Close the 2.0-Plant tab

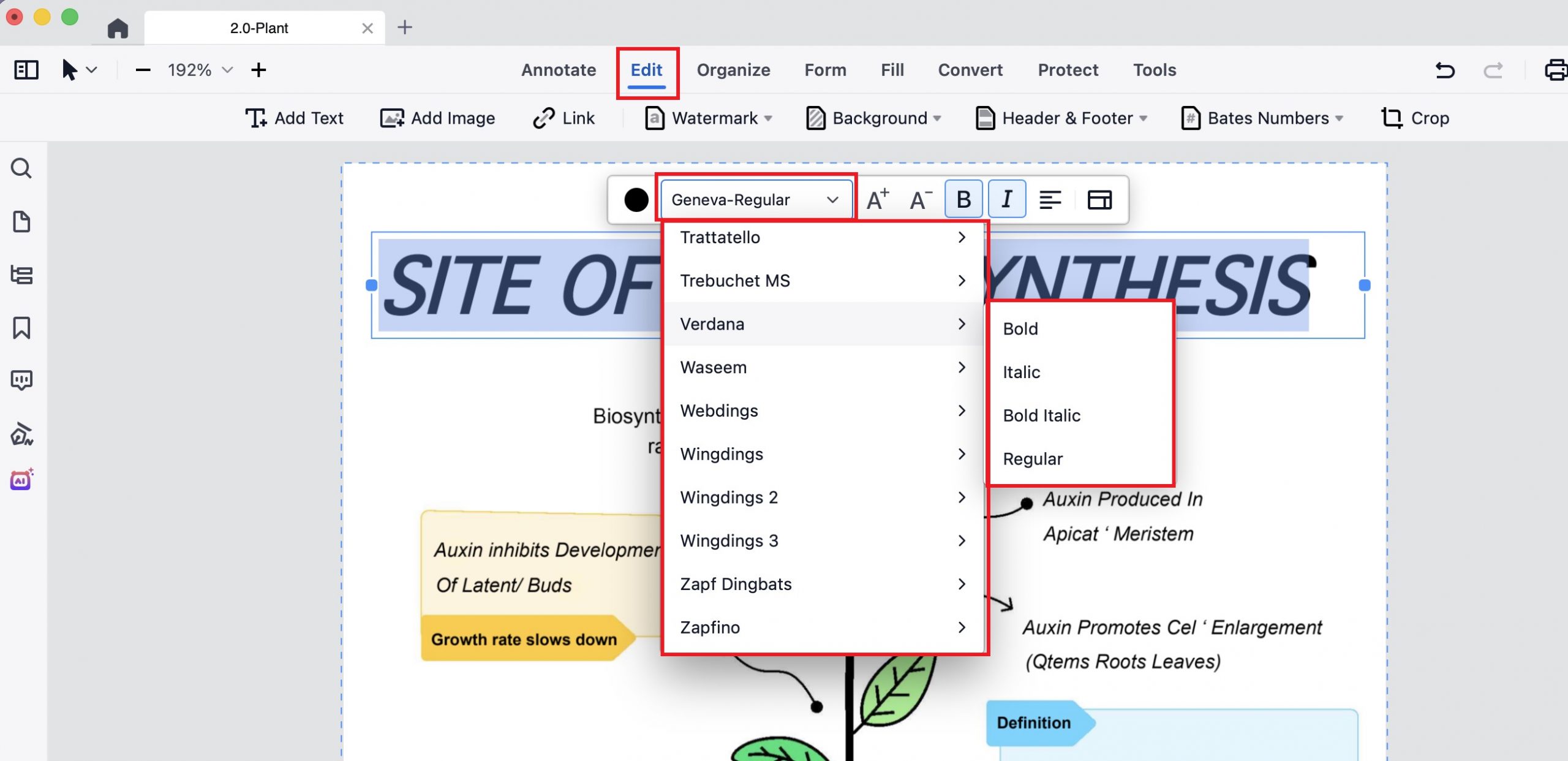[x=367, y=28]
